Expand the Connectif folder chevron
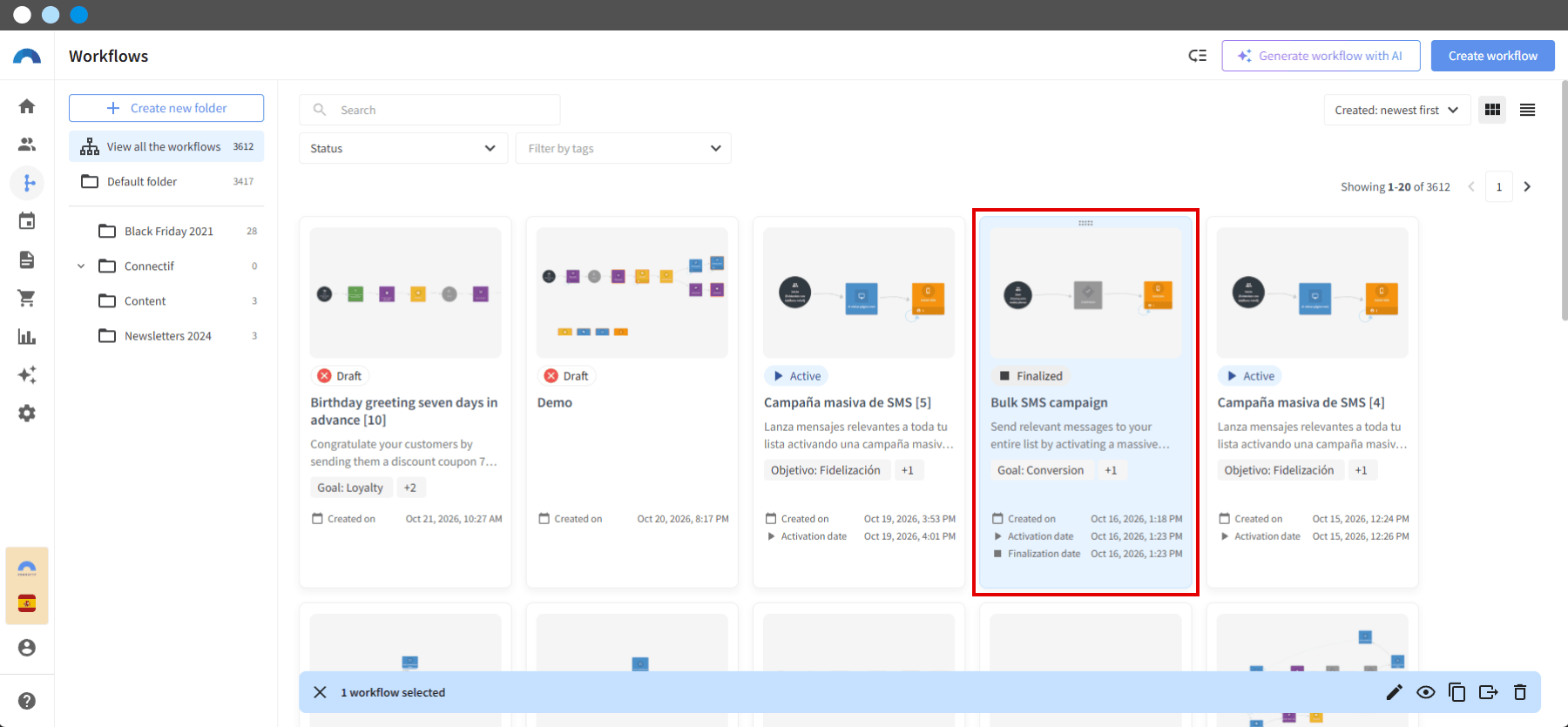 pyautogui.click(x=81, y=266)
